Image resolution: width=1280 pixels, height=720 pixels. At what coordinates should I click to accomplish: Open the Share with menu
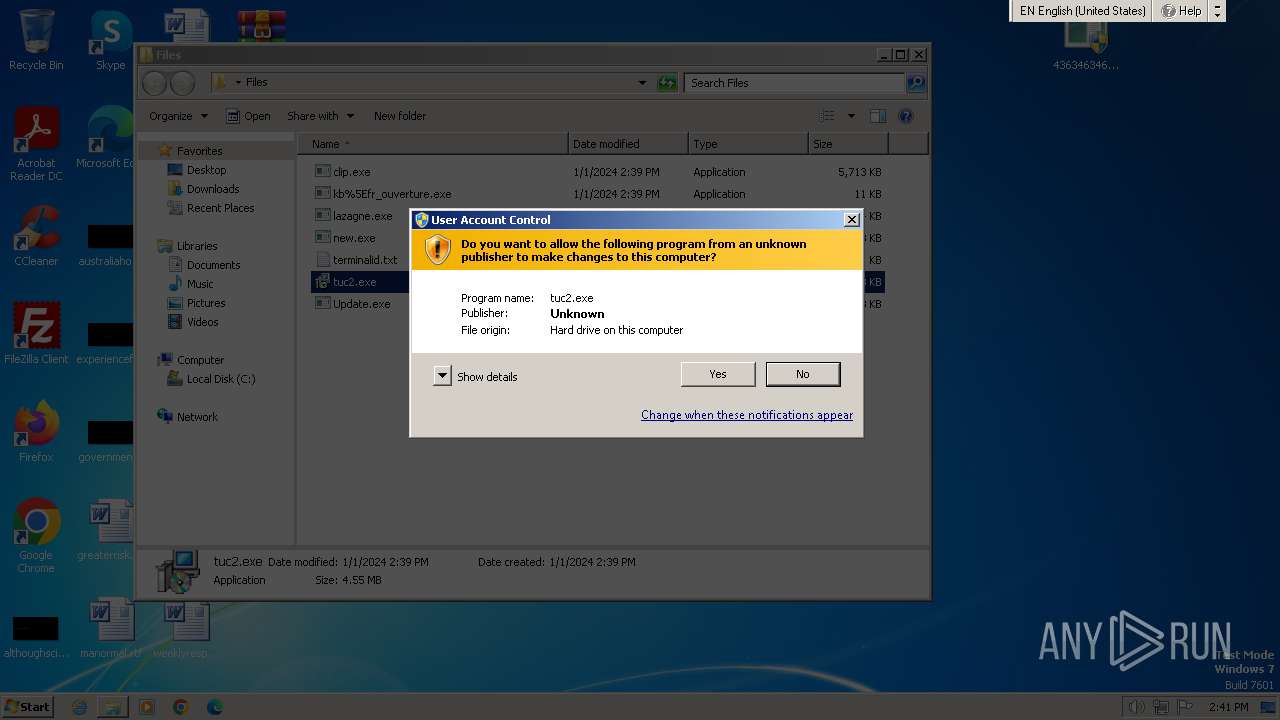(320, 116)
